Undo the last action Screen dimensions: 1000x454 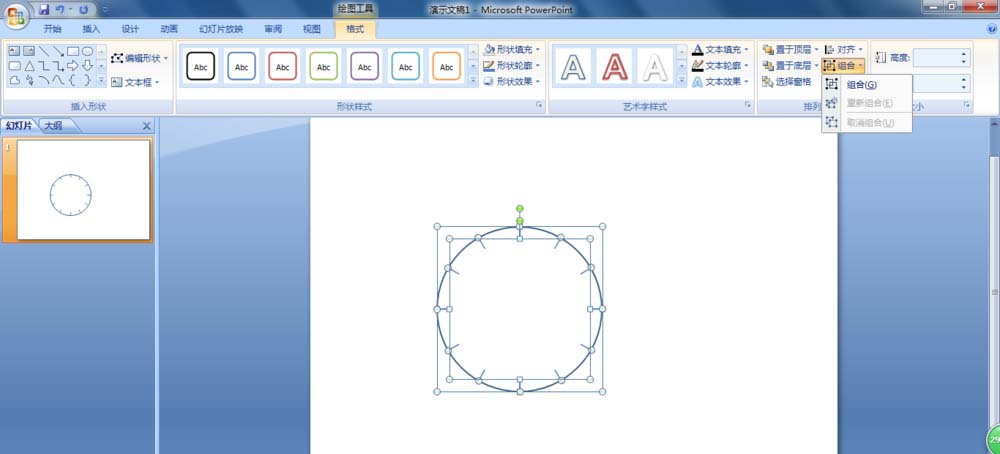point(59,10)
